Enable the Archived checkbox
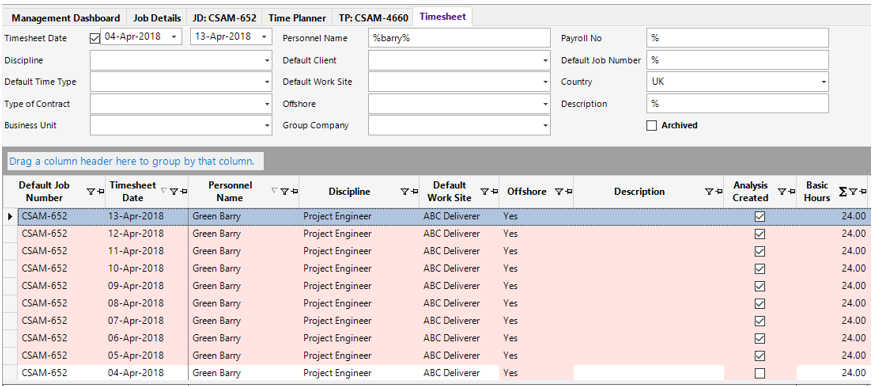872x386 pixels. (x=652, y=126)
